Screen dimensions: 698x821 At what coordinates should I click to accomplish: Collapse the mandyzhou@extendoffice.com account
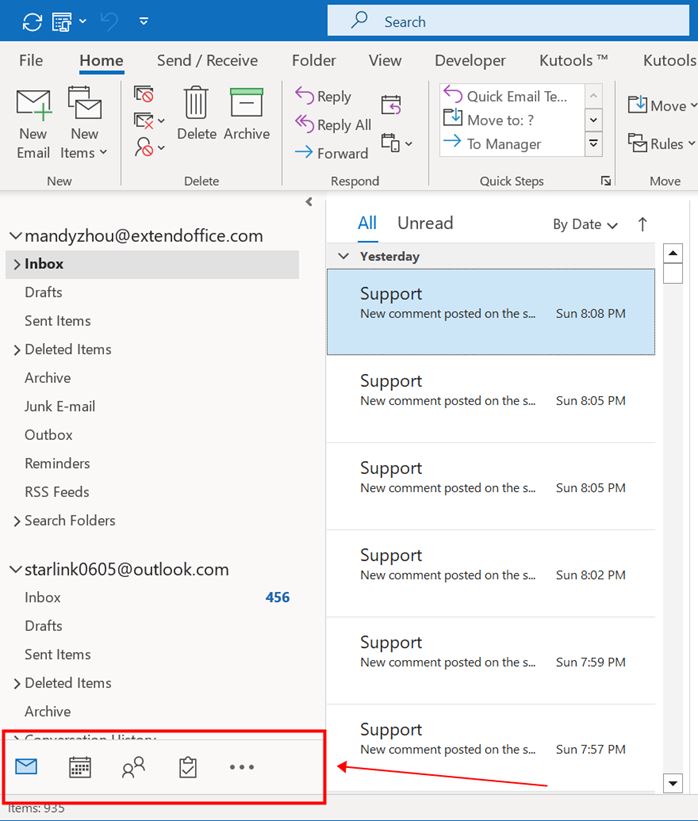tap(15, 236)
